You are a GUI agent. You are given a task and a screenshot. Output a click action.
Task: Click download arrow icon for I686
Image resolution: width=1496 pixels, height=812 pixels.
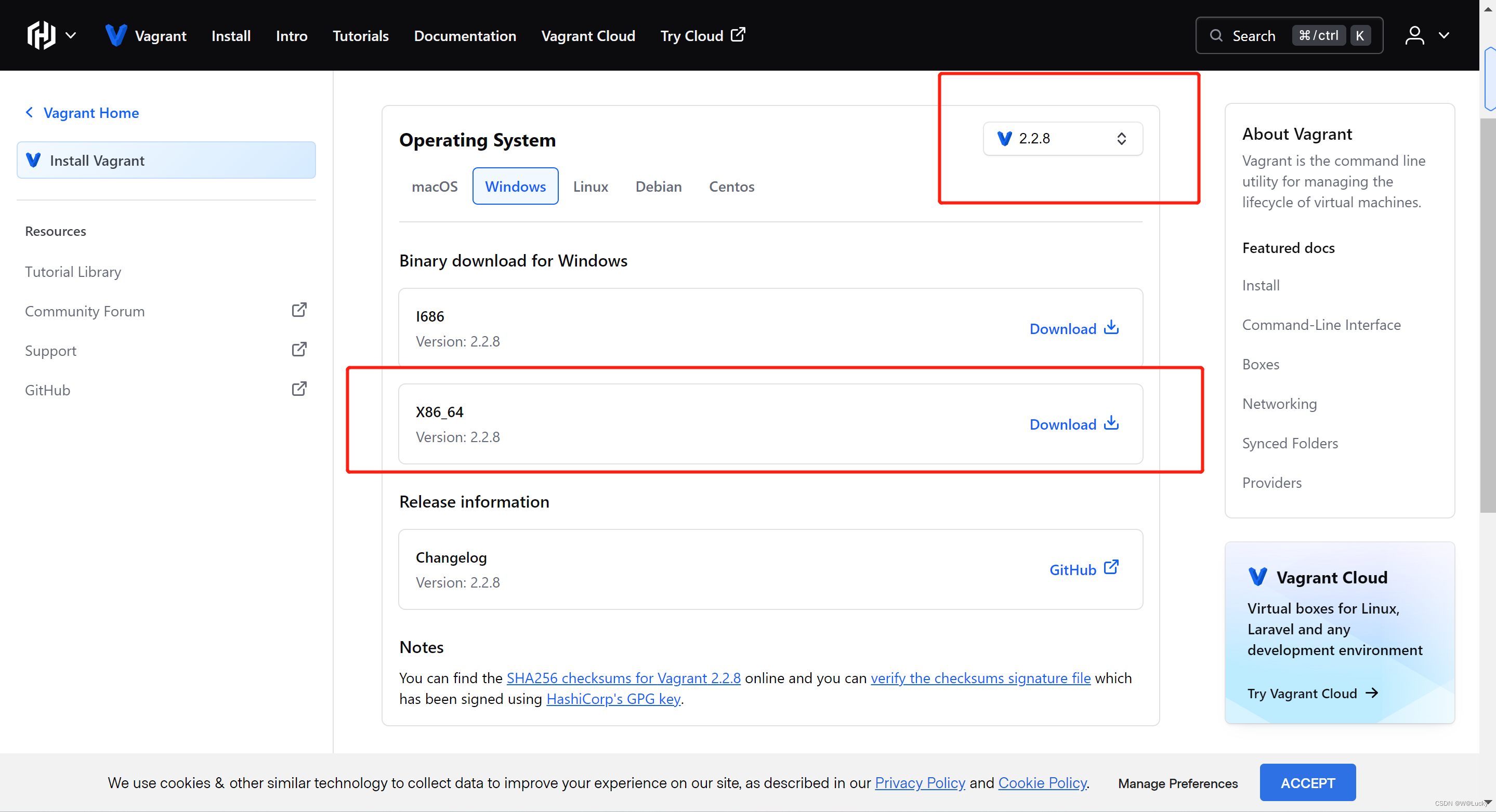coord(1111,327)
